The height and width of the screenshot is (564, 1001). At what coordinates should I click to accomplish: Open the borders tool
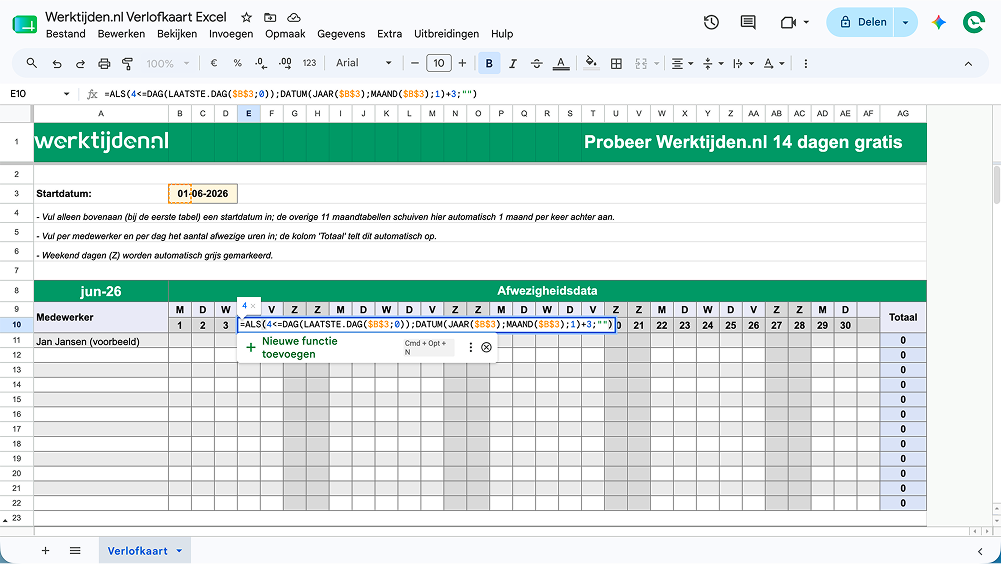pyautogui.click(x=616, y=63)
